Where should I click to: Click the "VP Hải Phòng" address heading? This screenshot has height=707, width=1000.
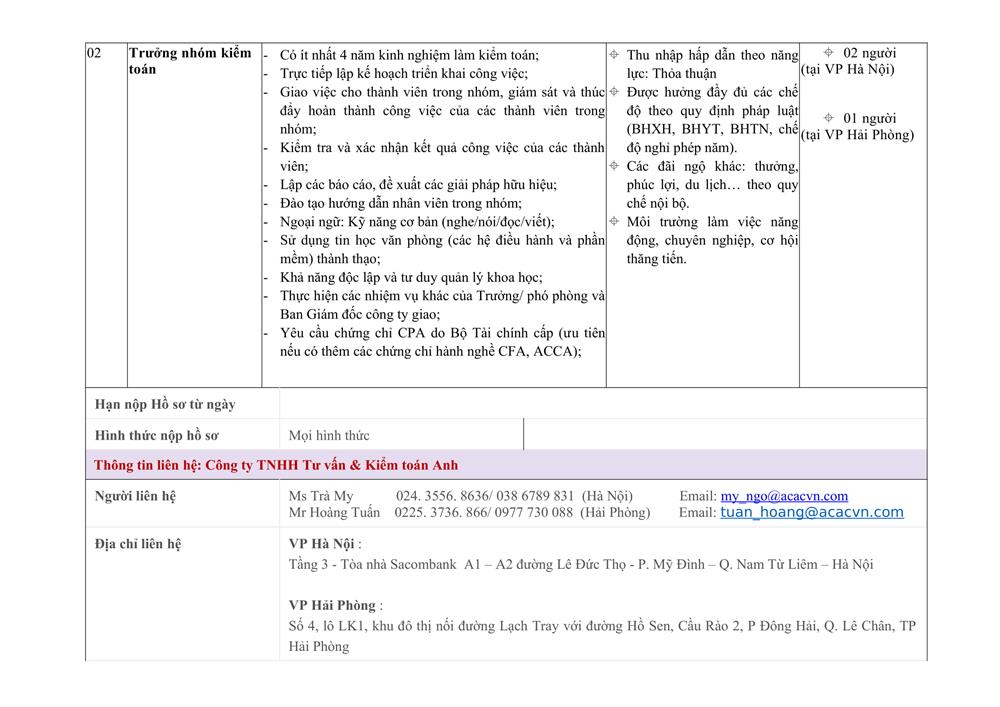[x=332, y=605]
